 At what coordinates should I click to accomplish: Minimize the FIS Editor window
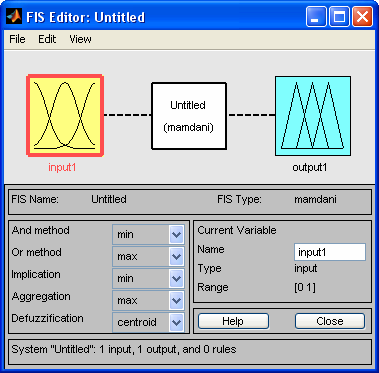click(317, 16)
